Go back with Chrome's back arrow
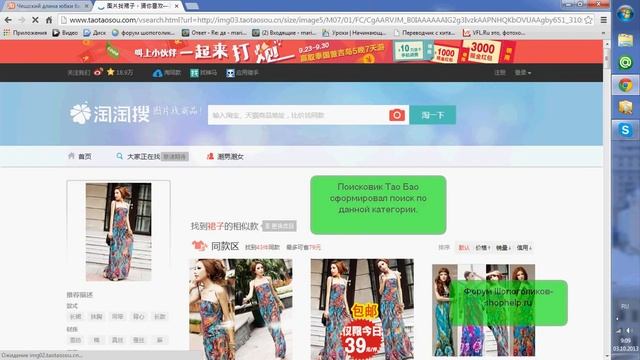 (x=8, y=20)
